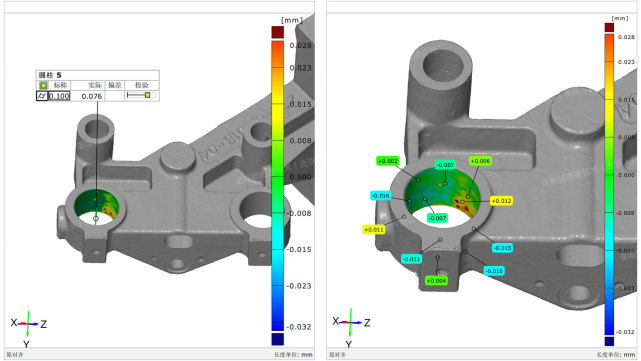641x361 pixels.
Task: Click the 0.000 value on the left legend
Action: [300, 177]
